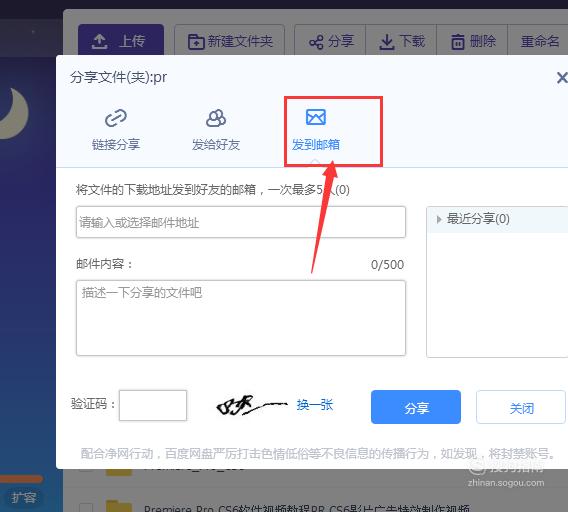Tick the checkbox beside the Premiere Pro CS6 folder
The width and height of the screenshot is (568, 512).
click(85, 507)
